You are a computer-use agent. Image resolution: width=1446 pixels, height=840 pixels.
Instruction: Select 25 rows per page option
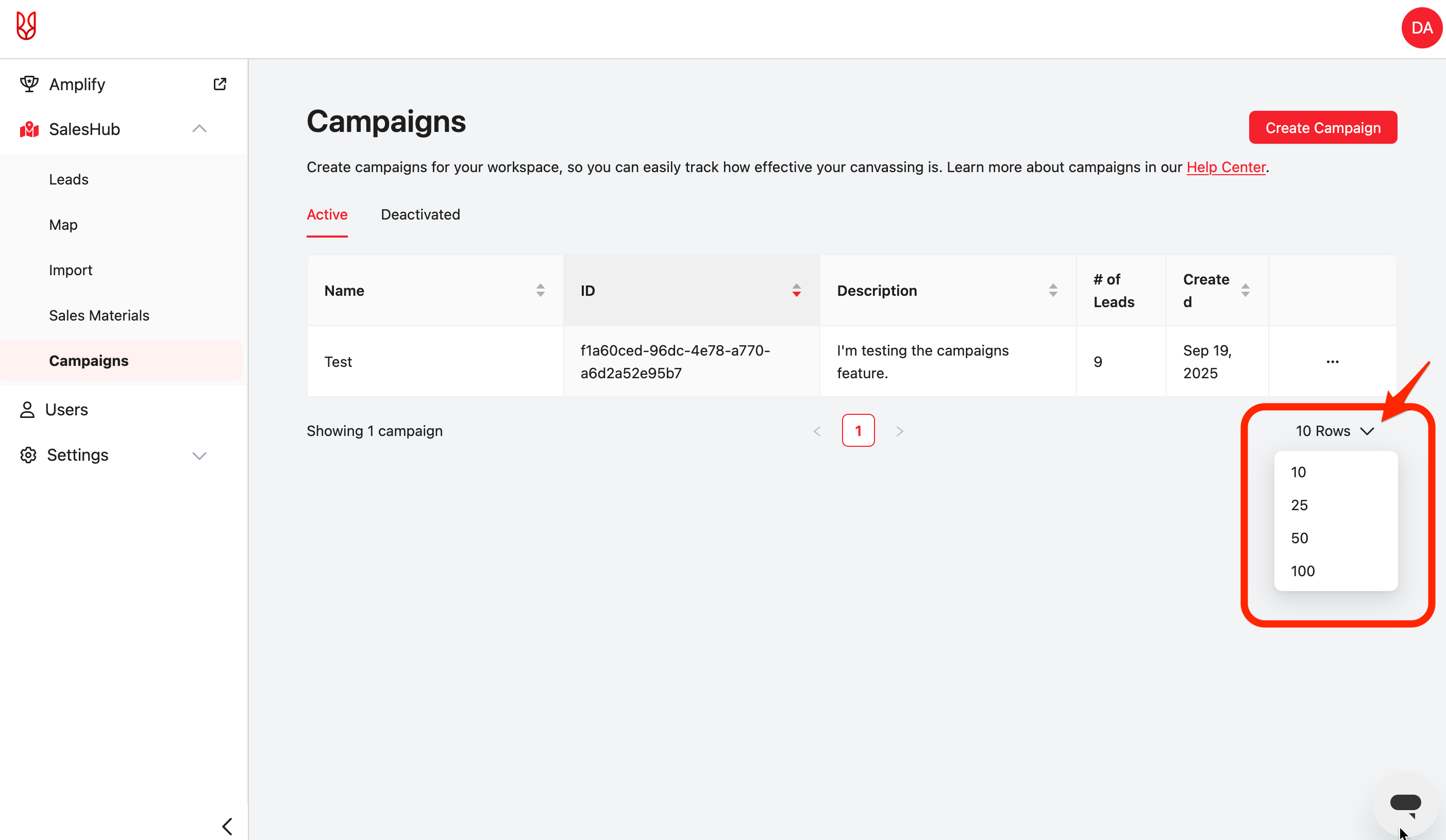1300,505
